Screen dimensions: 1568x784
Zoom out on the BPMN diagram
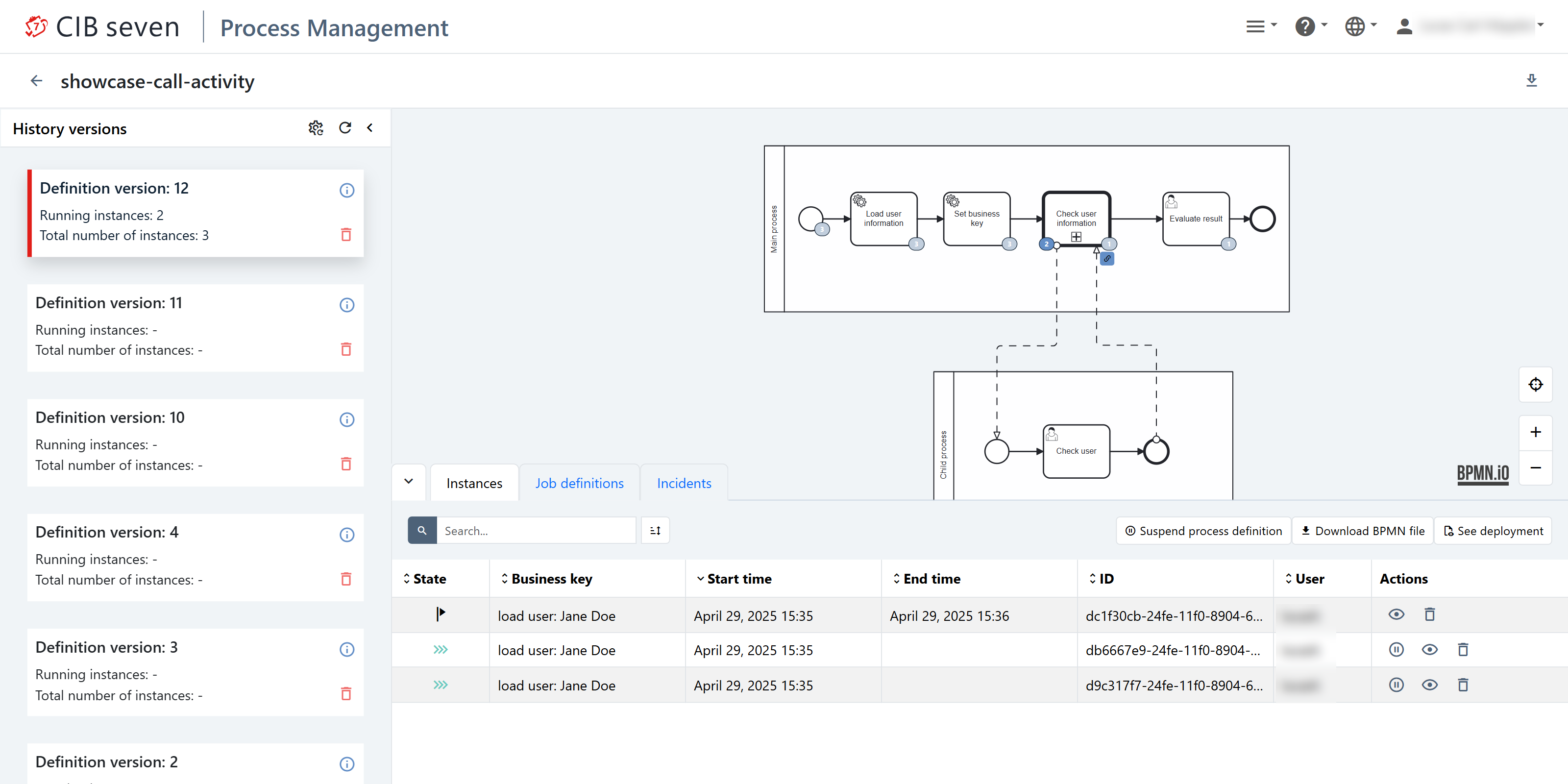point(1536,467)
